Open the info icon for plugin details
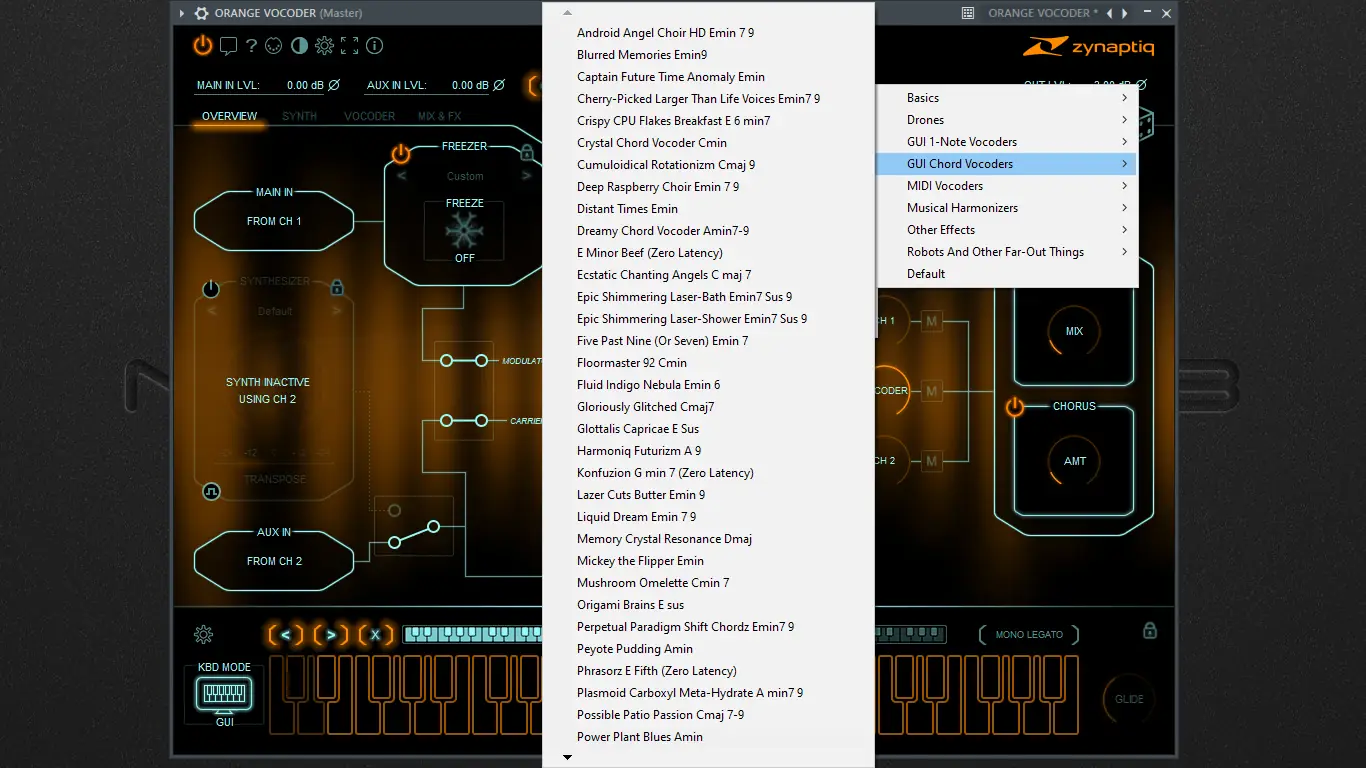 (374, 45)
